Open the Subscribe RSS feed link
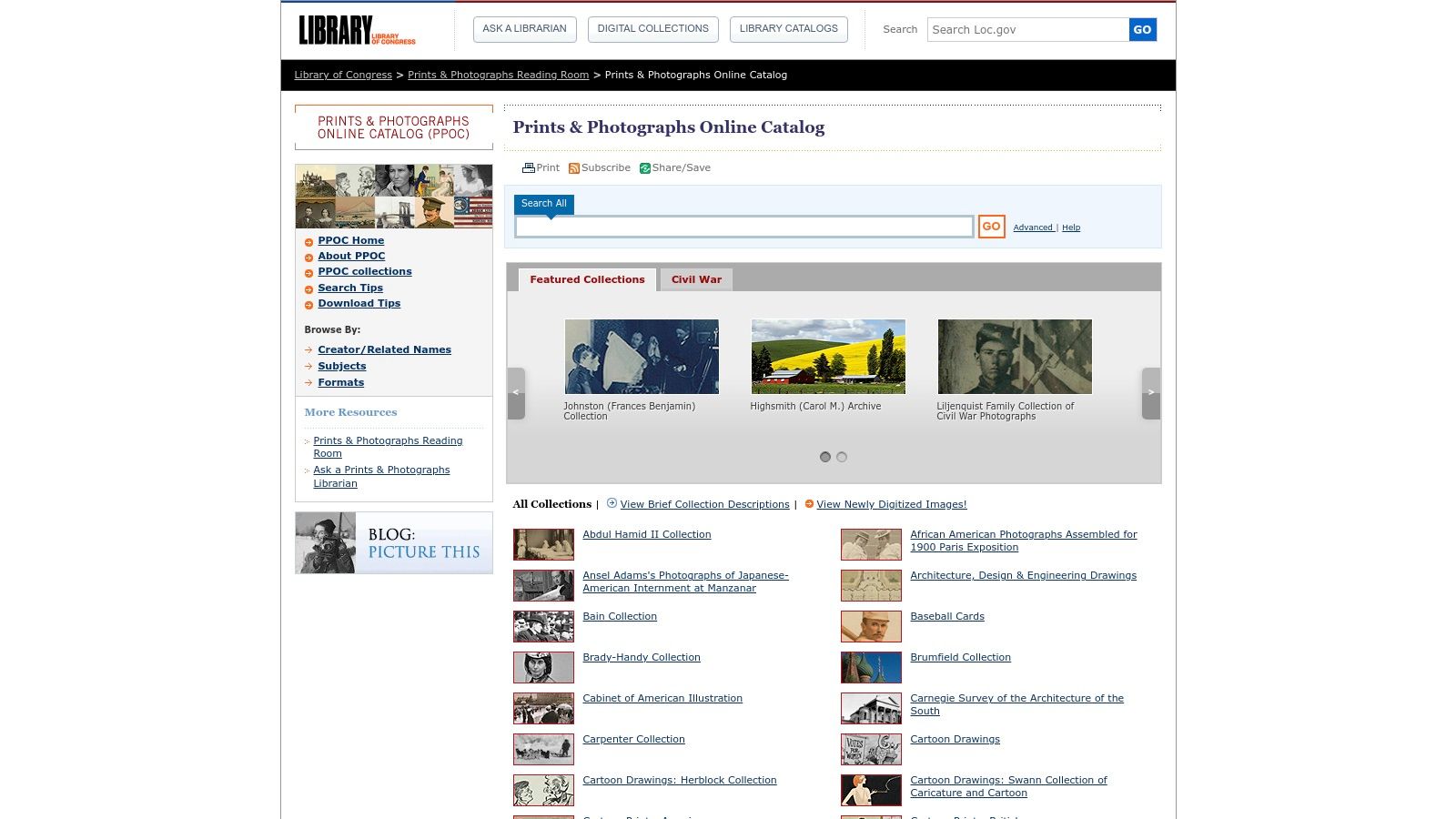Viewport: 1456px width, 819px height. [600, 167]
